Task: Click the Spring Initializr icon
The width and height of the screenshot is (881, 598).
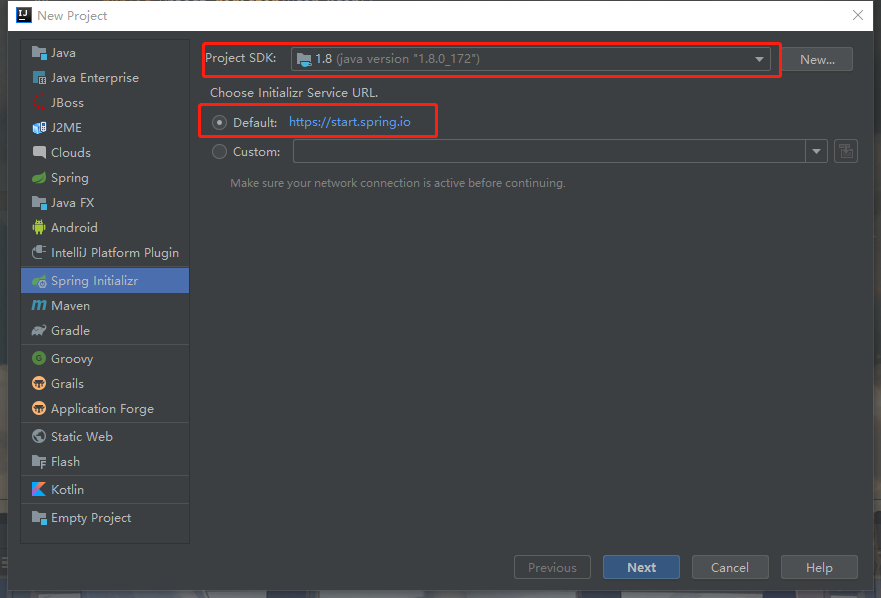Action: [39, 281]
